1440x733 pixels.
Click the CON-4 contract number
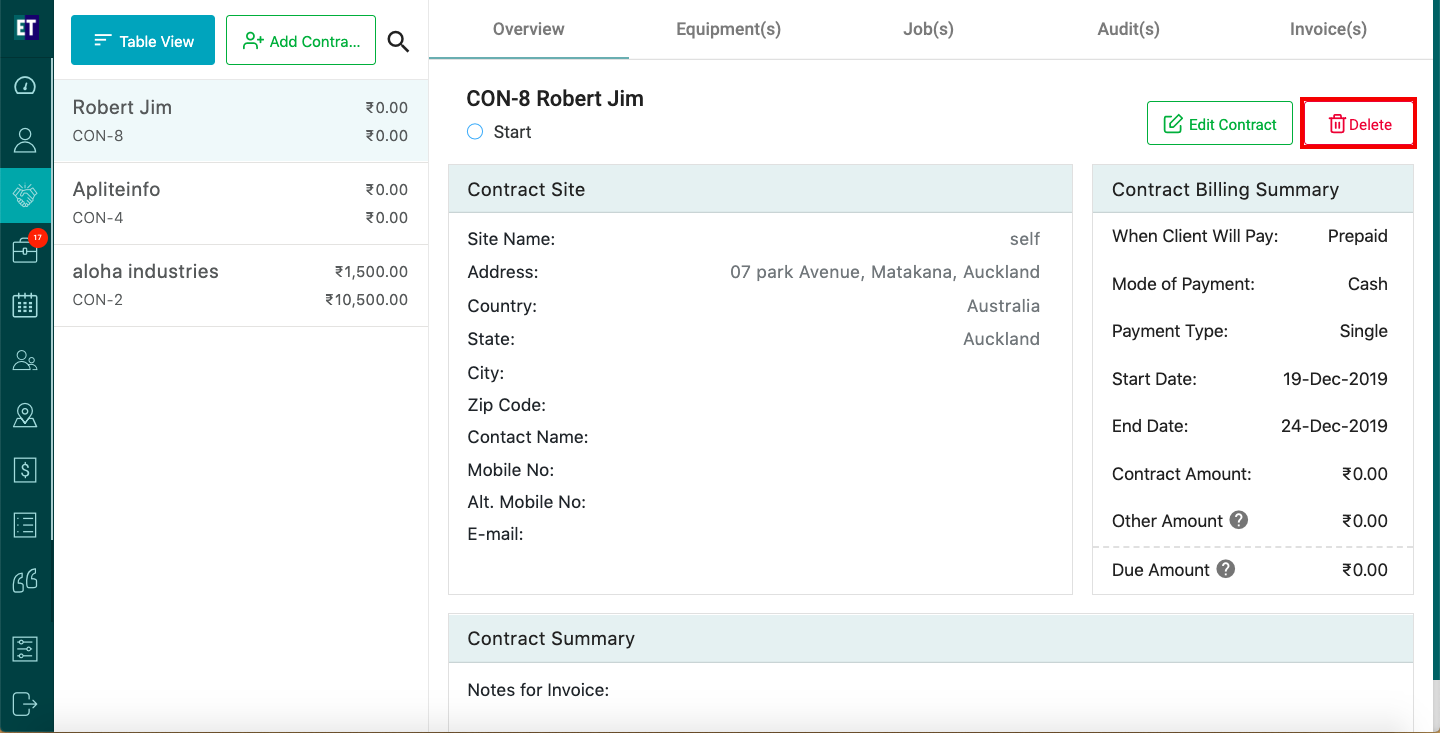98,217
